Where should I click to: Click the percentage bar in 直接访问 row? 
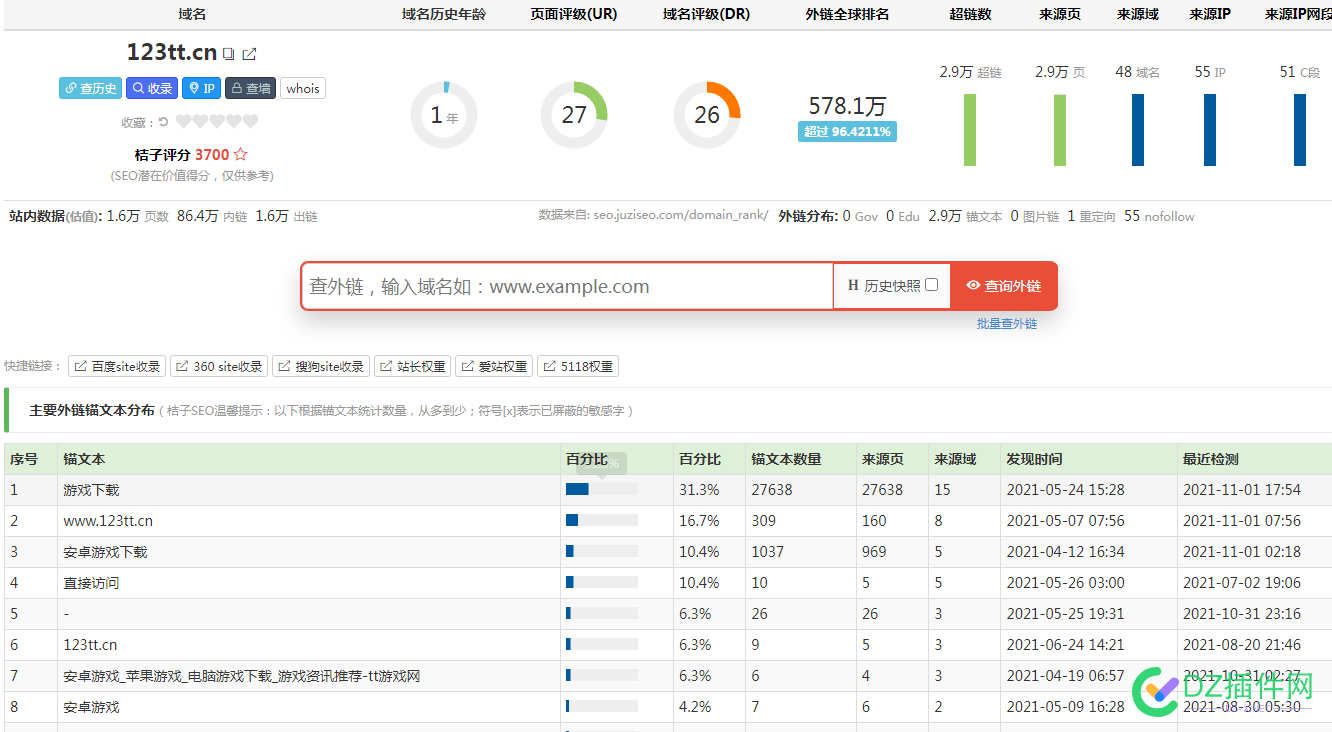601,582
